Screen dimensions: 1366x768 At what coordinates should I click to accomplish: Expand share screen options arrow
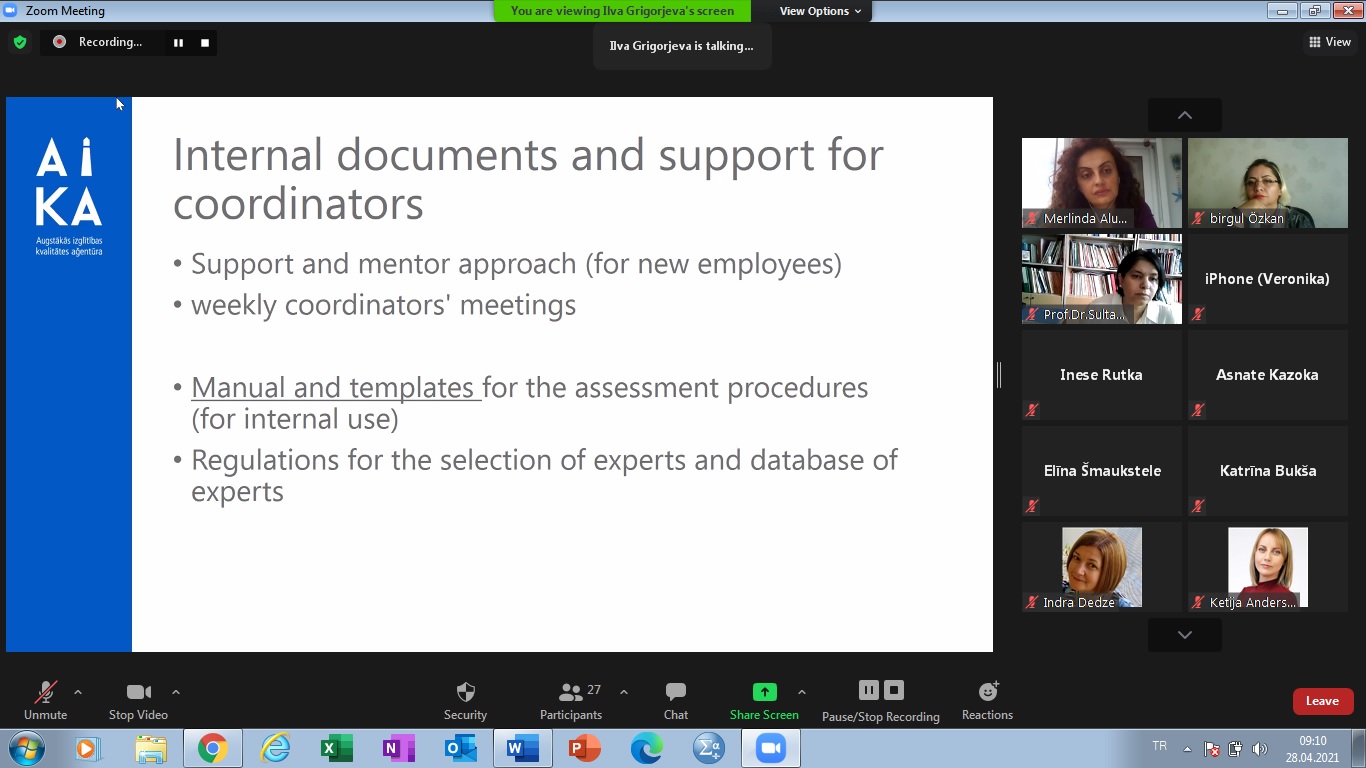[802, 692]
